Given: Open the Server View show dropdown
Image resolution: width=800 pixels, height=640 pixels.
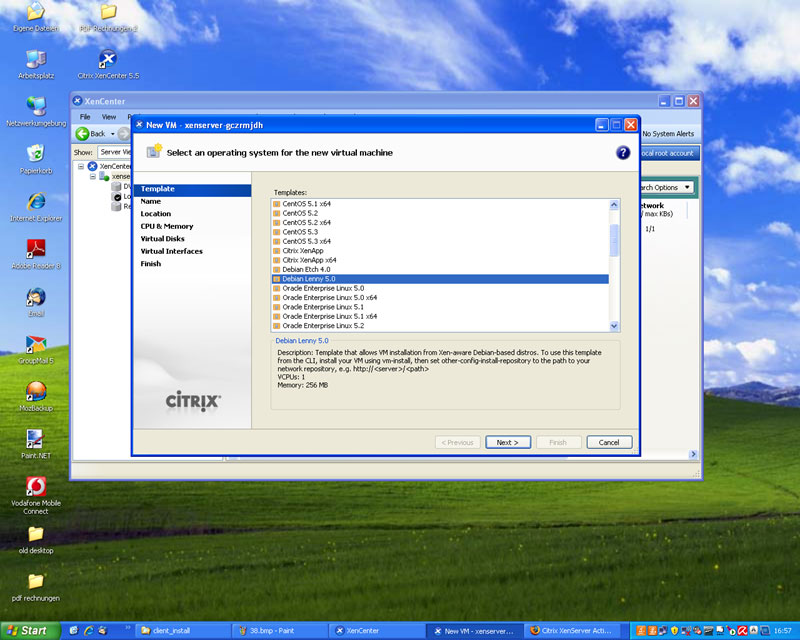Looking at the screenshot, I should tap(115, 152).
